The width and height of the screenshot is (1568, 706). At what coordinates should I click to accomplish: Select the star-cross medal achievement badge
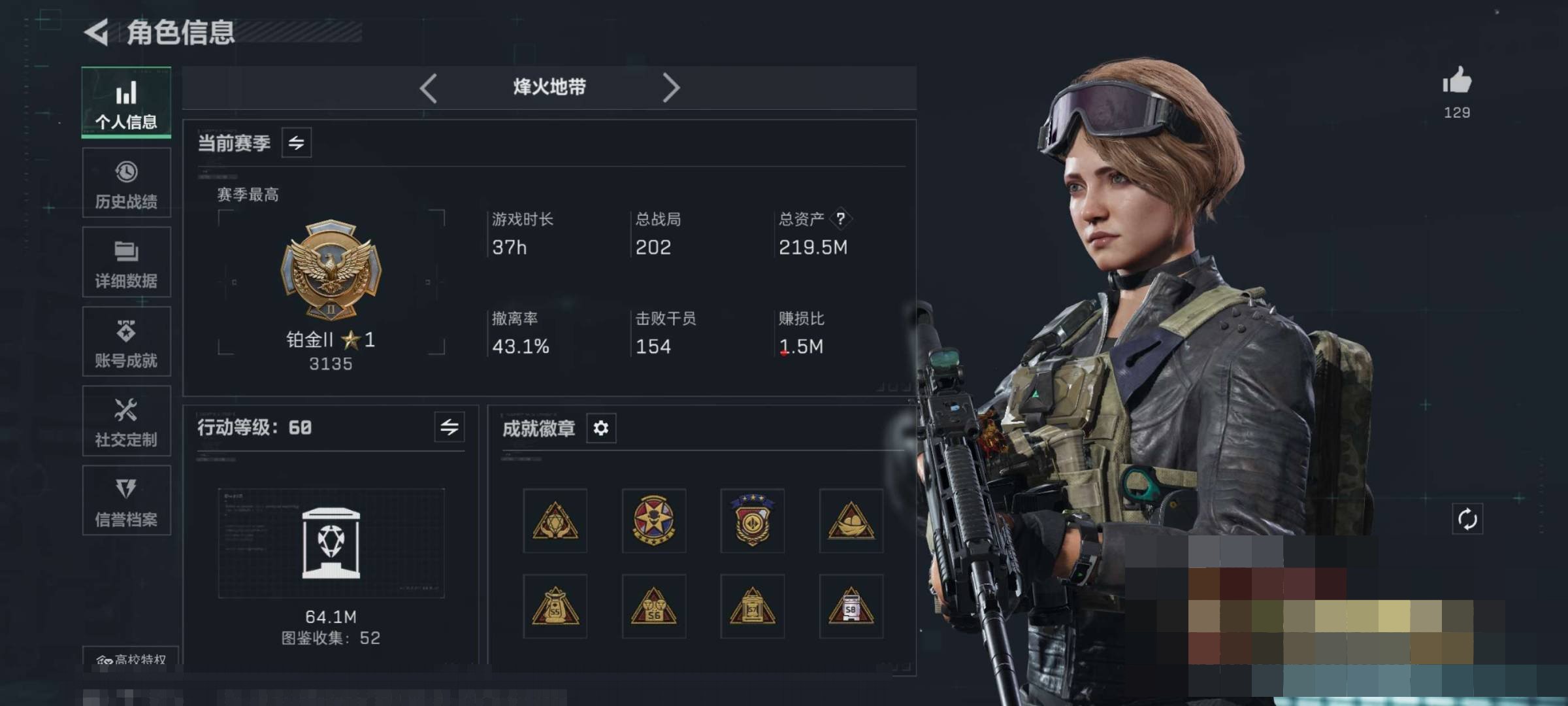click(654, 520)
